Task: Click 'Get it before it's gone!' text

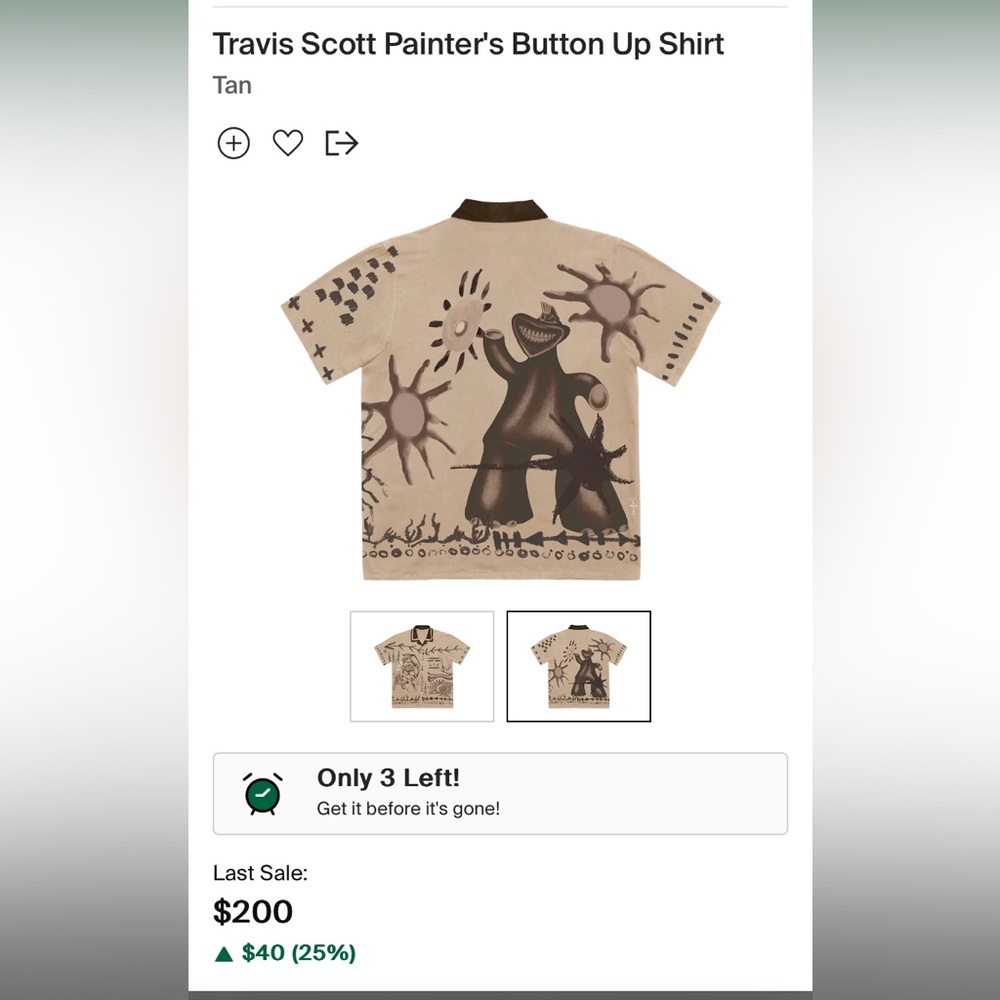Action: 410,808
